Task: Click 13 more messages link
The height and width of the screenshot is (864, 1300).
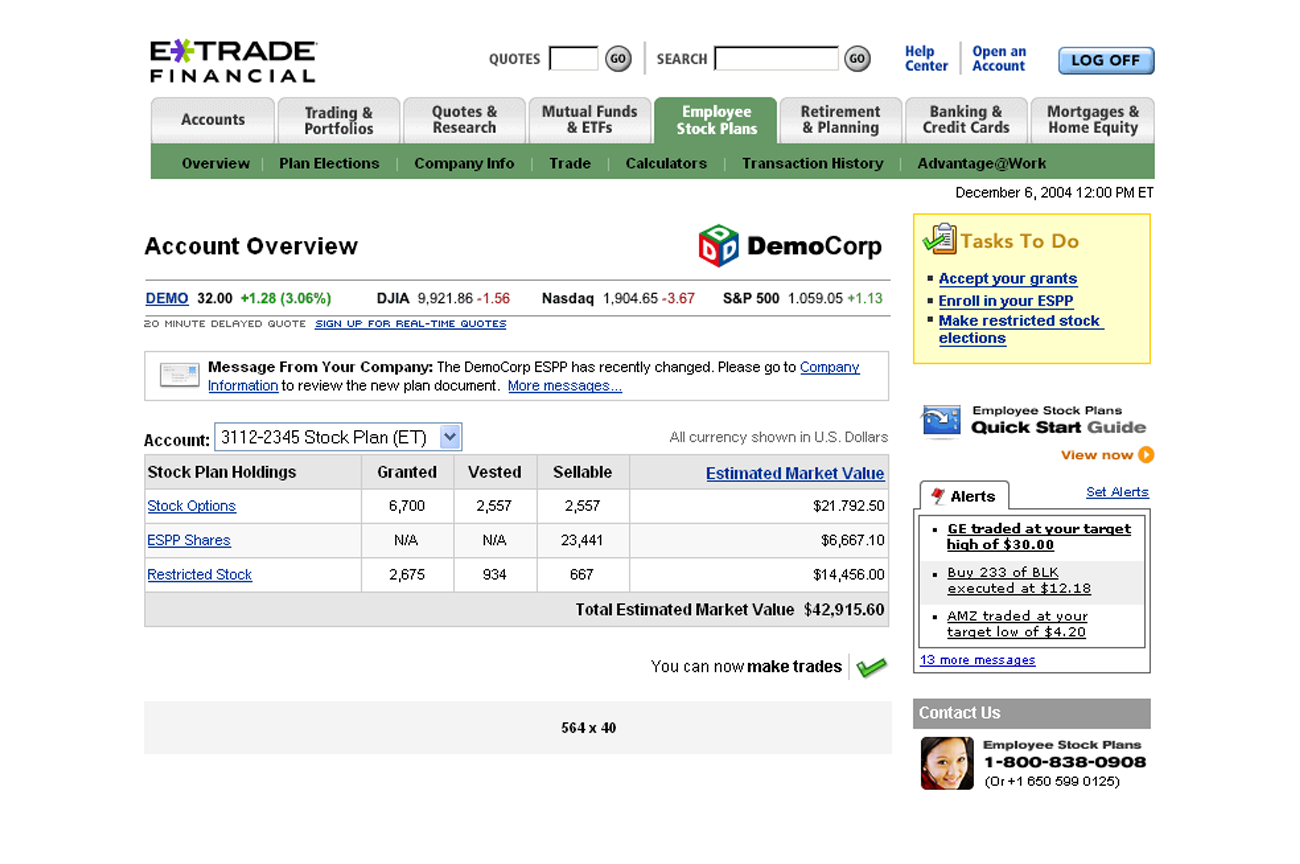Action: [x=978, y=660]
